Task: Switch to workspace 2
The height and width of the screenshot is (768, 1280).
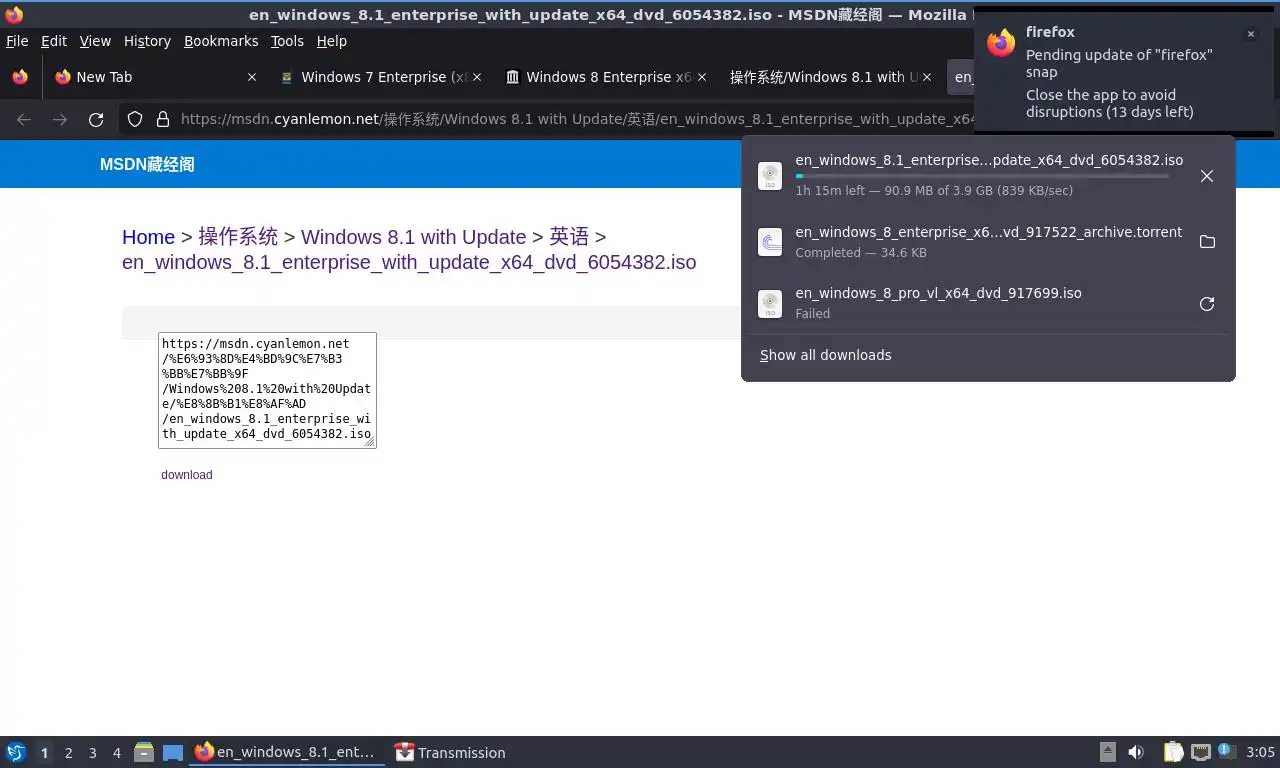Action: pos(68,753)
